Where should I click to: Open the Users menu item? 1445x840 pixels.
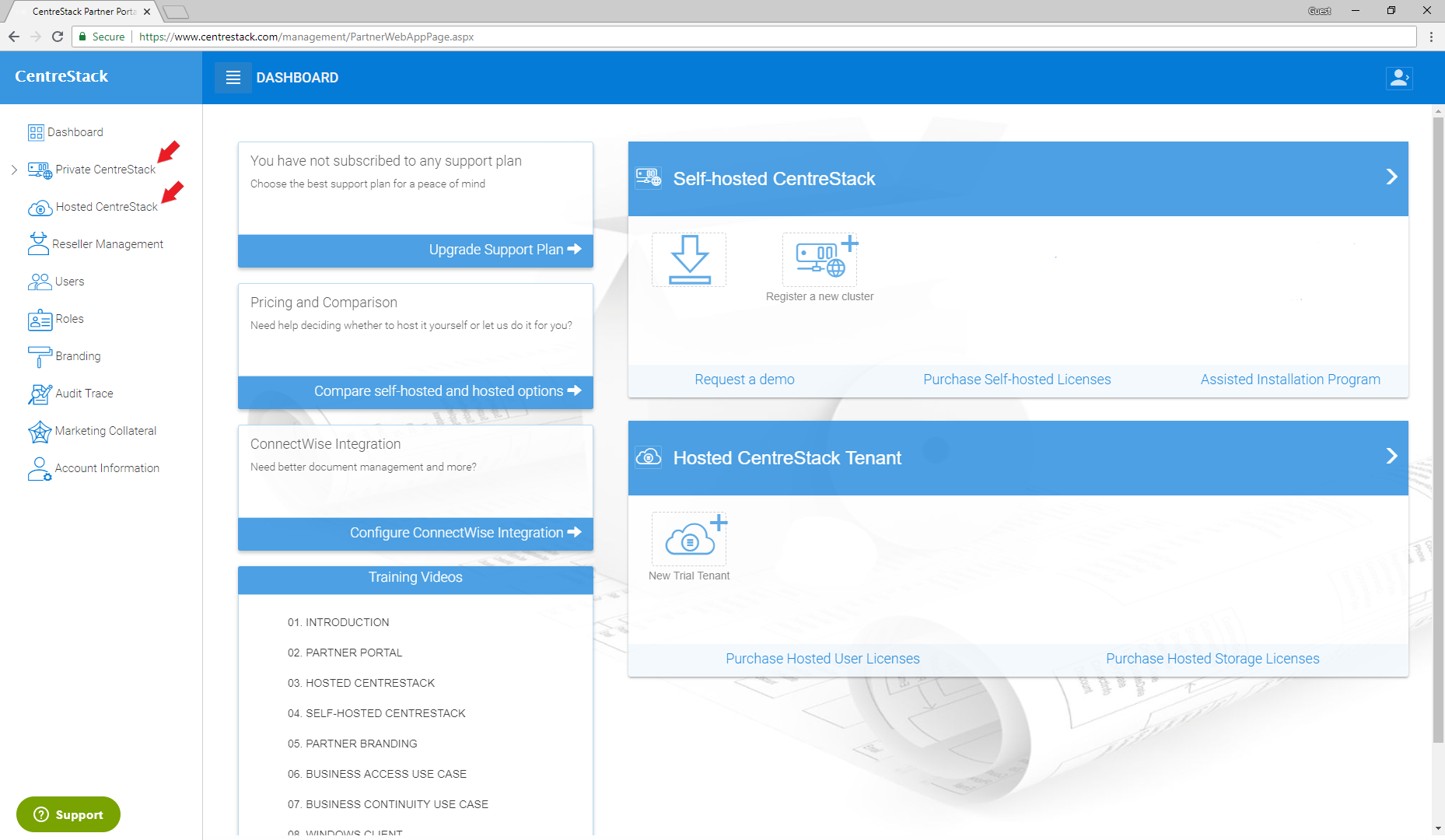click(70, 282)
